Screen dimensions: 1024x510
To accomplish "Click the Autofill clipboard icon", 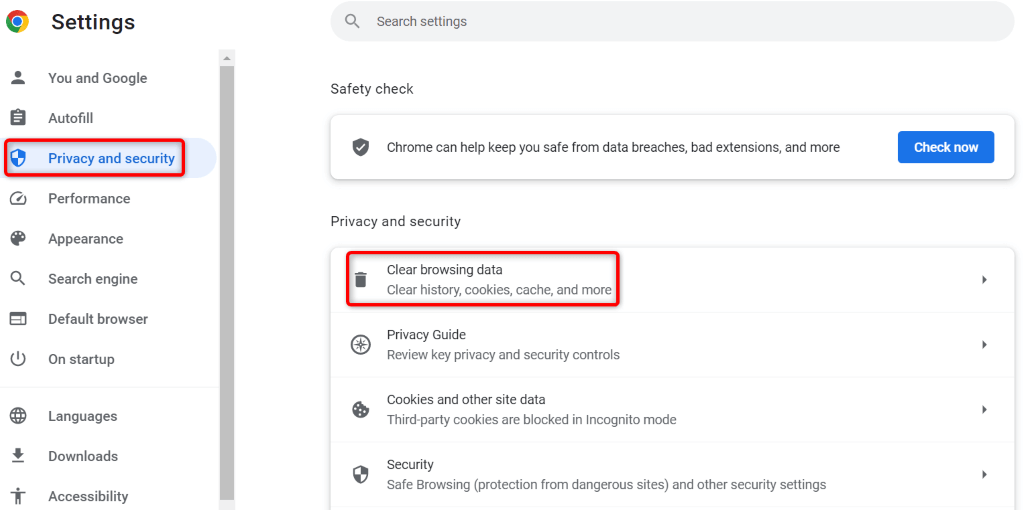I will [18, 118].
